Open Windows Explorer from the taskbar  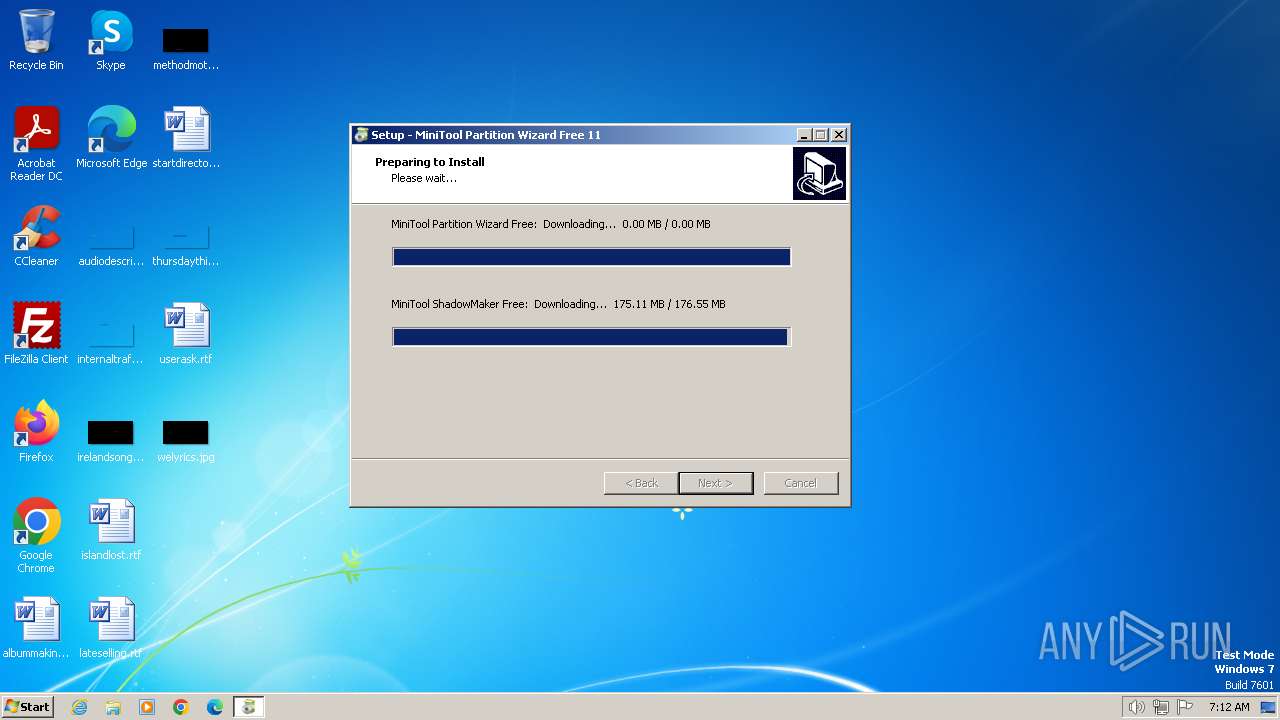pyautogui.click(x=113, y=707)
